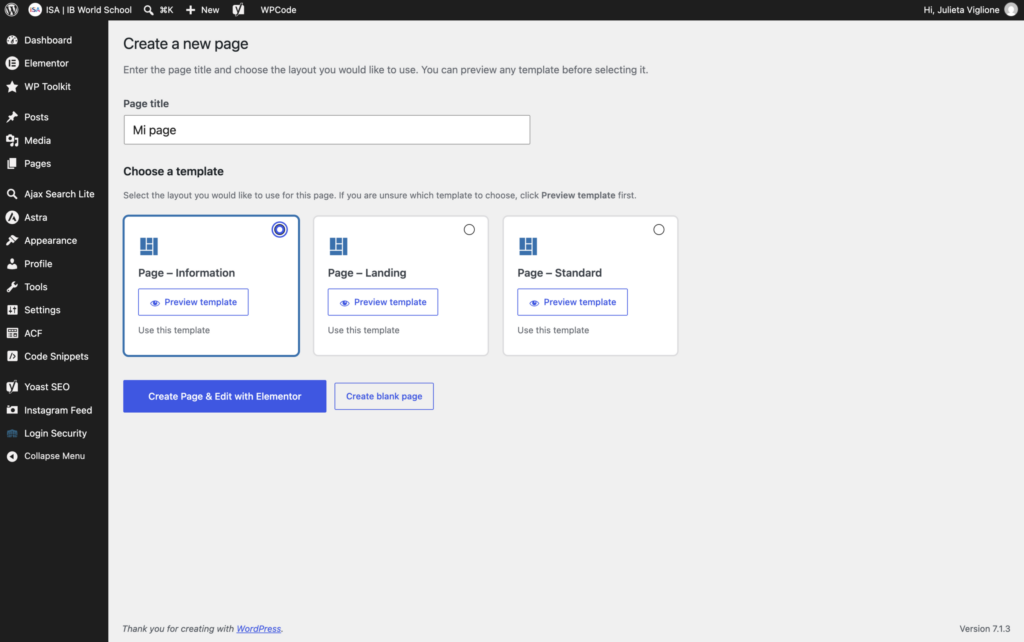Image resolution: width=1024 pixels, height=642 pixels.
Task: Click the Page – Standard card title
Action: tap(560, 273)
